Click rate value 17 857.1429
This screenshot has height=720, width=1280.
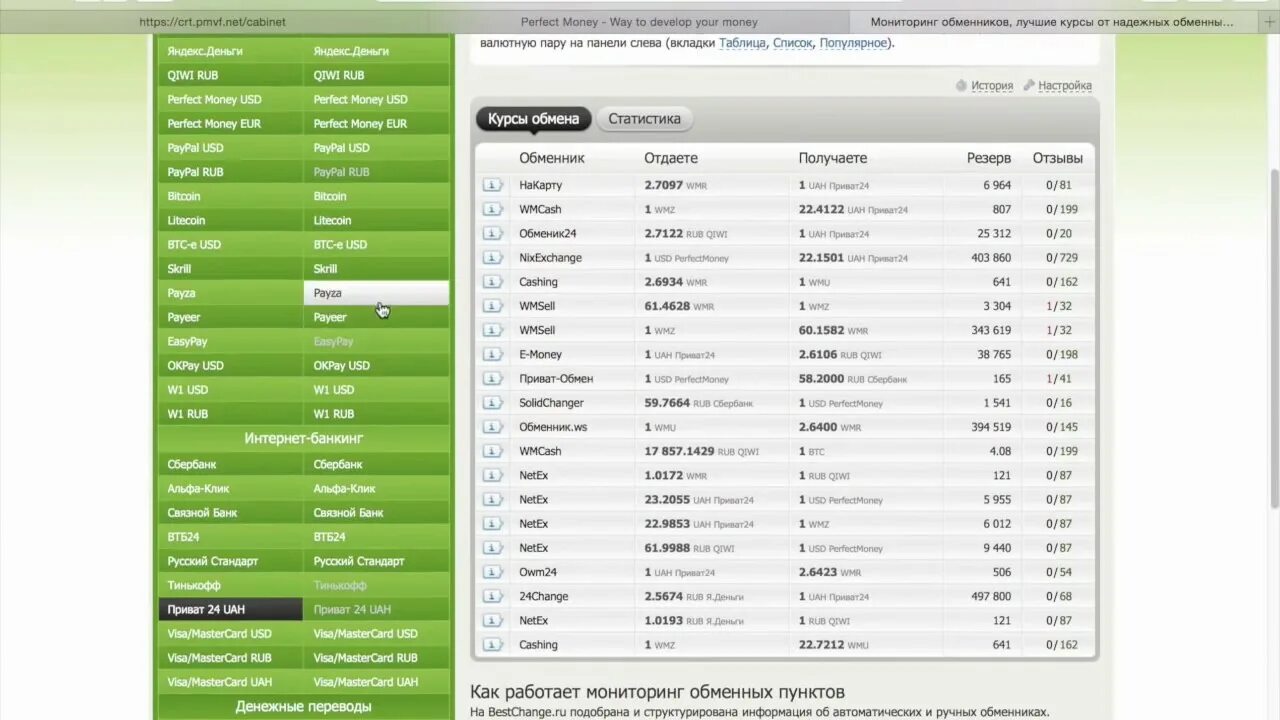[x=679, y=451]
